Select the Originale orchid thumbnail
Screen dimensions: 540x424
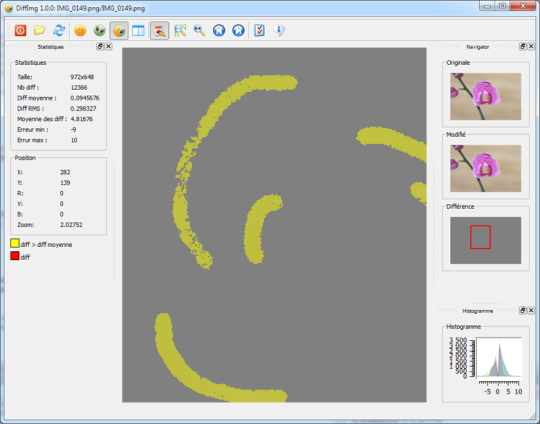coord(485,96)
